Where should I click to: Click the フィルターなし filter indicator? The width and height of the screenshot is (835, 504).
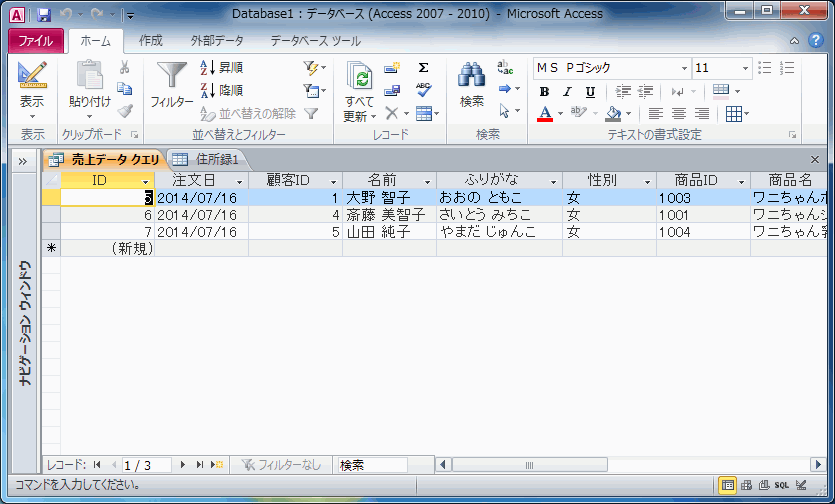click(282, 465)
